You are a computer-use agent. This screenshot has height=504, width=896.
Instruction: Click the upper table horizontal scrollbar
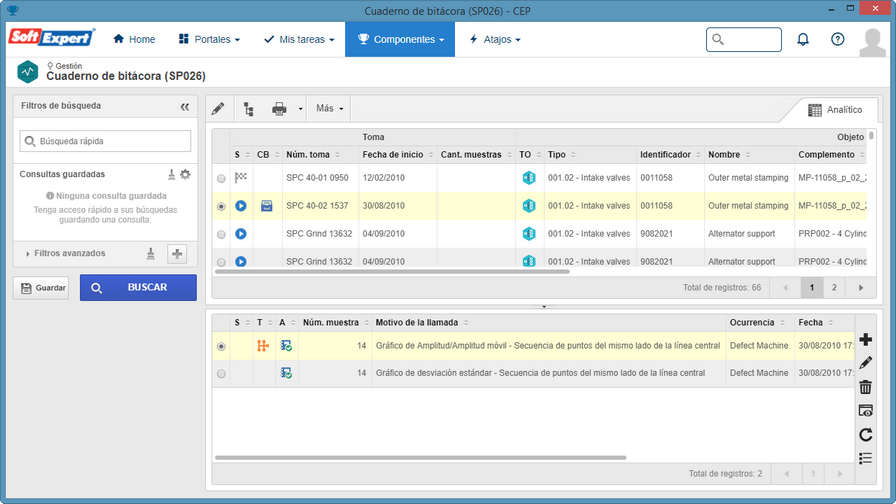point(392,271)
